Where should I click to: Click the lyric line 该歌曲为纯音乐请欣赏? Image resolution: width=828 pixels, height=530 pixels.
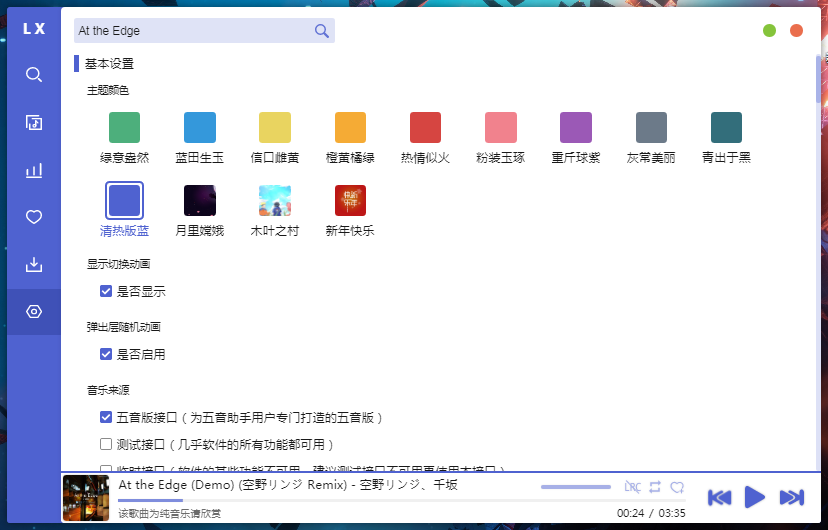coord(170,513)
